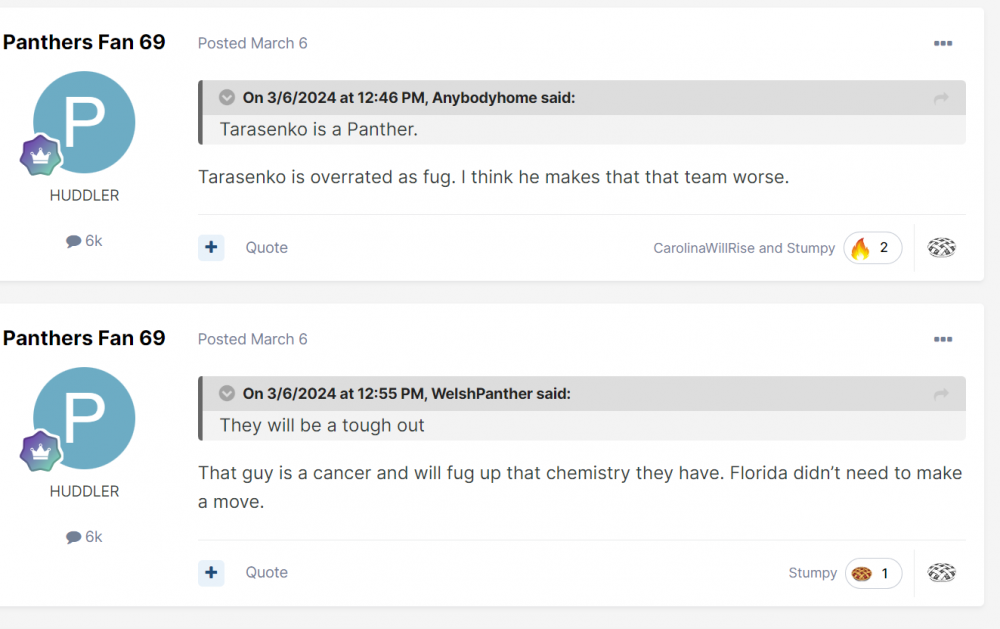React to the cancer chemistry post

(x=941, y=573)
